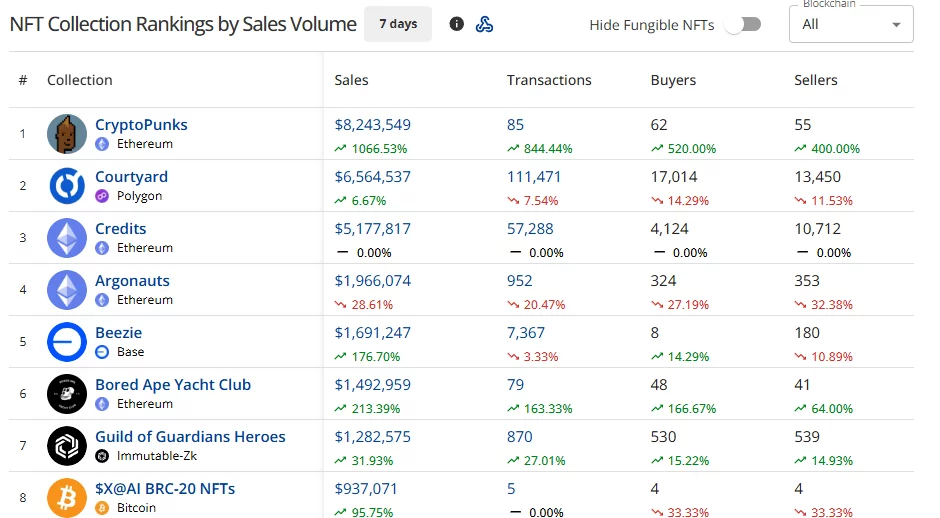Click the page title NFT Collection Rankings
The image size is (940, 518).
[183, 24]
